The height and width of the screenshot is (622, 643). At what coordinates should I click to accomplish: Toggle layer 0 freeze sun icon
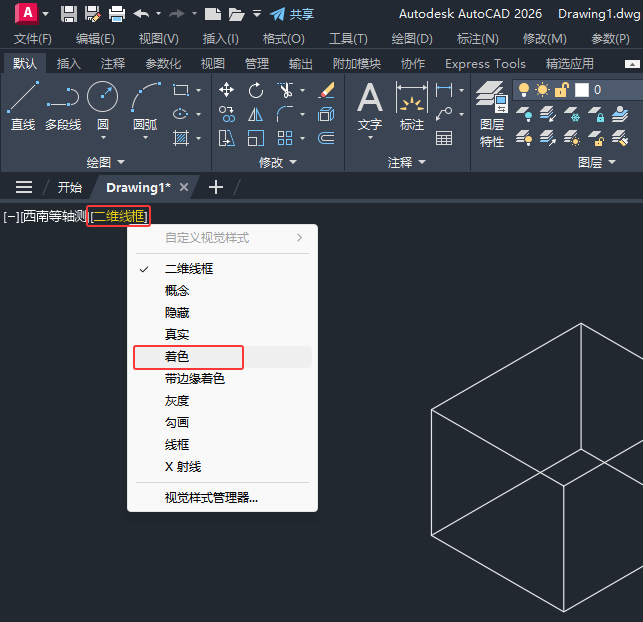tap(542, 90)
